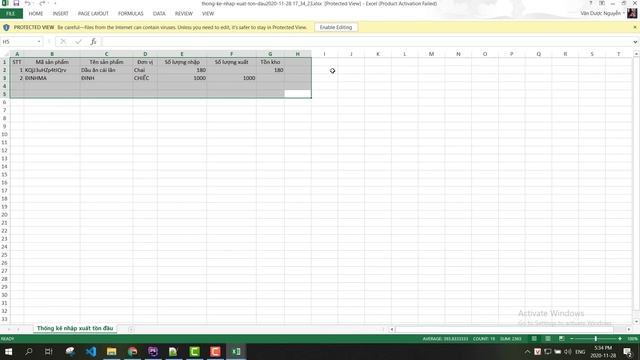Switch to Page Break Preview in the status bar

(562, 339)
